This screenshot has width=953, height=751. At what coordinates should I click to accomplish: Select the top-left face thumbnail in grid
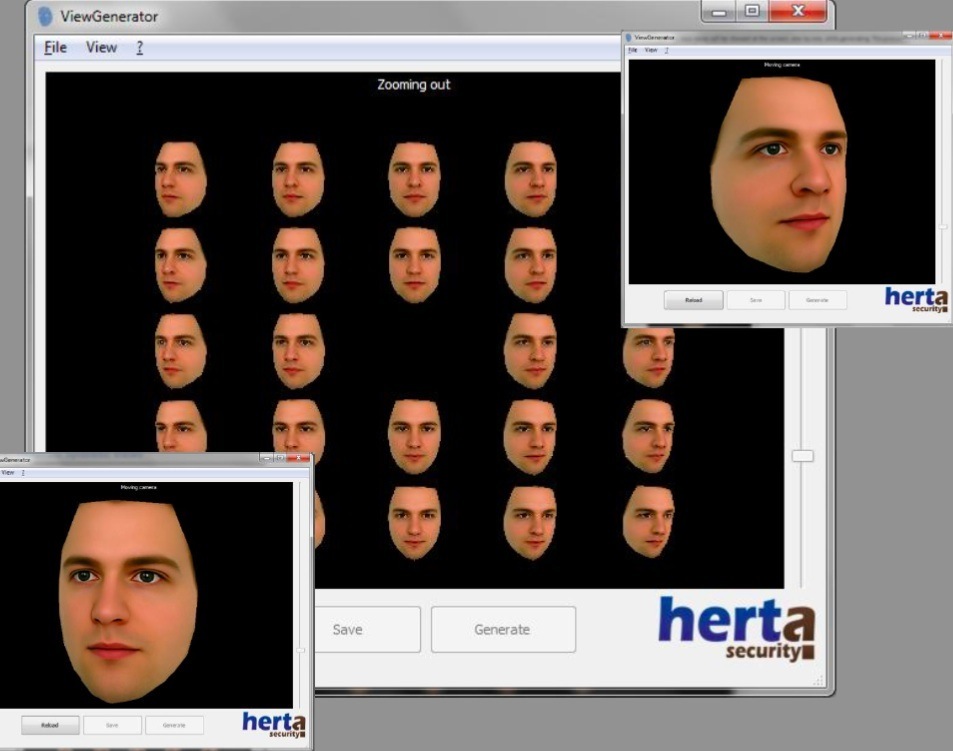pos(180,179)
